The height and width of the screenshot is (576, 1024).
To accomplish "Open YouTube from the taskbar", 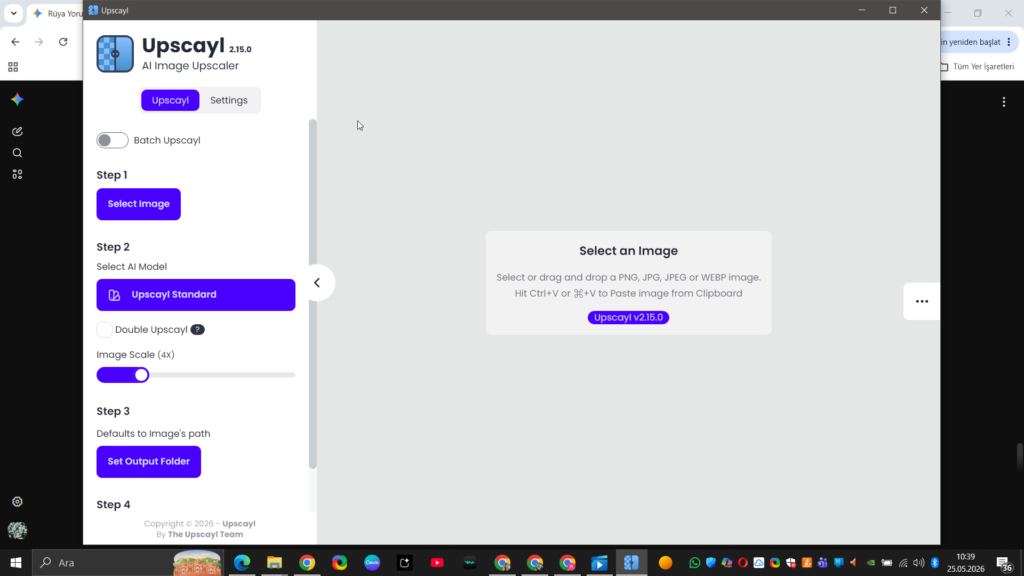I will [437, 562].
